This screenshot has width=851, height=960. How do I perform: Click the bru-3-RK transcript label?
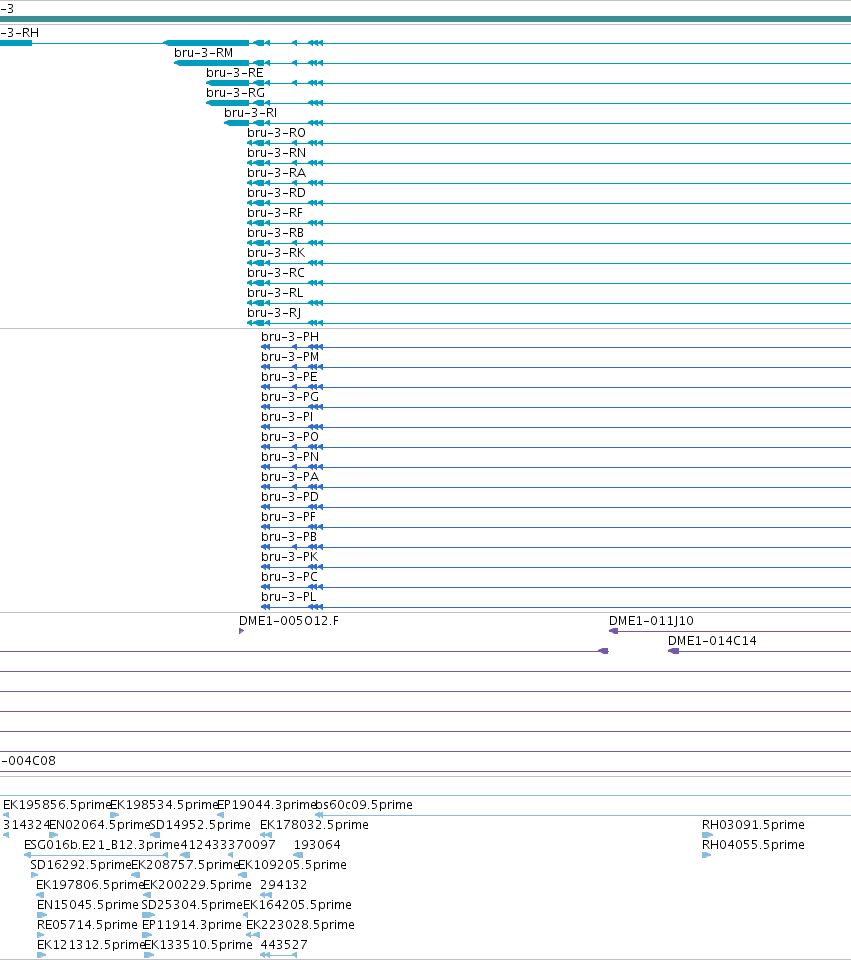click(276, 253)
